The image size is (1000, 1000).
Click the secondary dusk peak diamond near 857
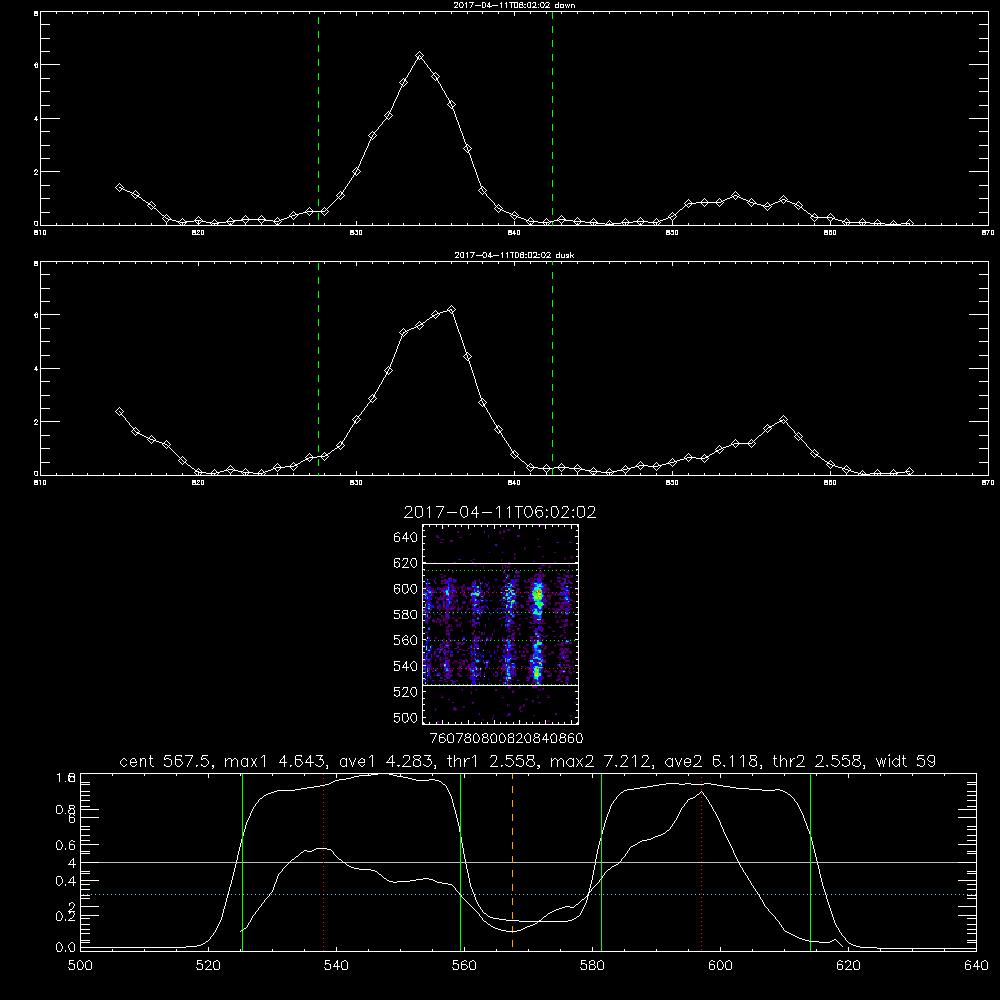coord(783,420)
